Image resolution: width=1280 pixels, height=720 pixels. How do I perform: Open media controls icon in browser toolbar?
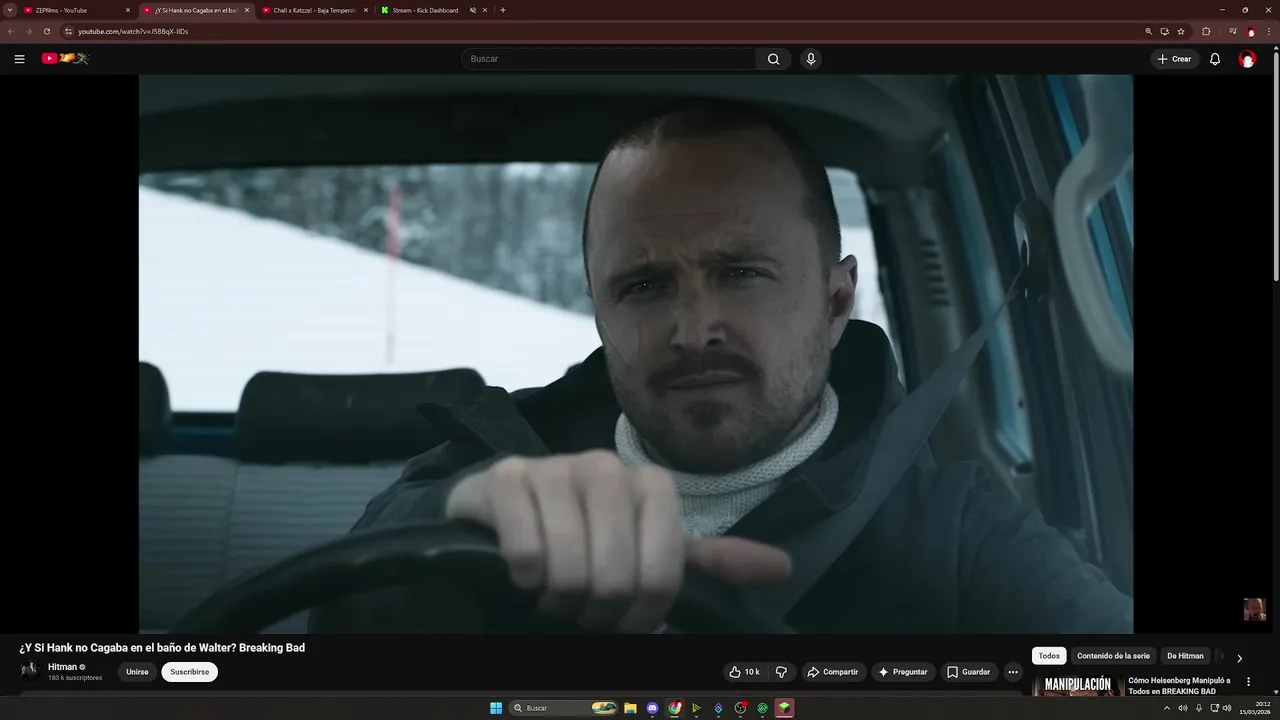click(x=1233, y=31)
